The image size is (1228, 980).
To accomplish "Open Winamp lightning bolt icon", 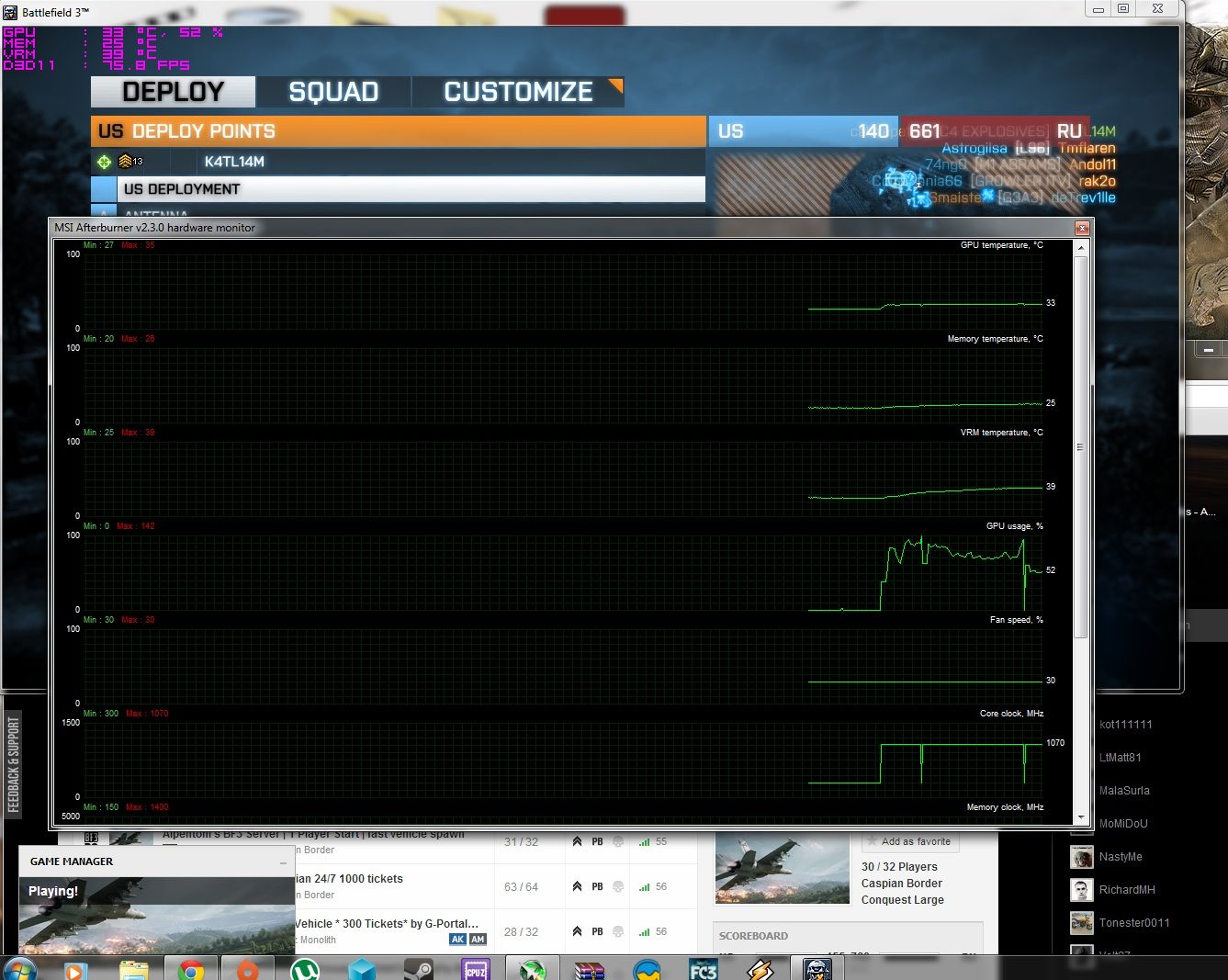I will (x=760, y=969).
